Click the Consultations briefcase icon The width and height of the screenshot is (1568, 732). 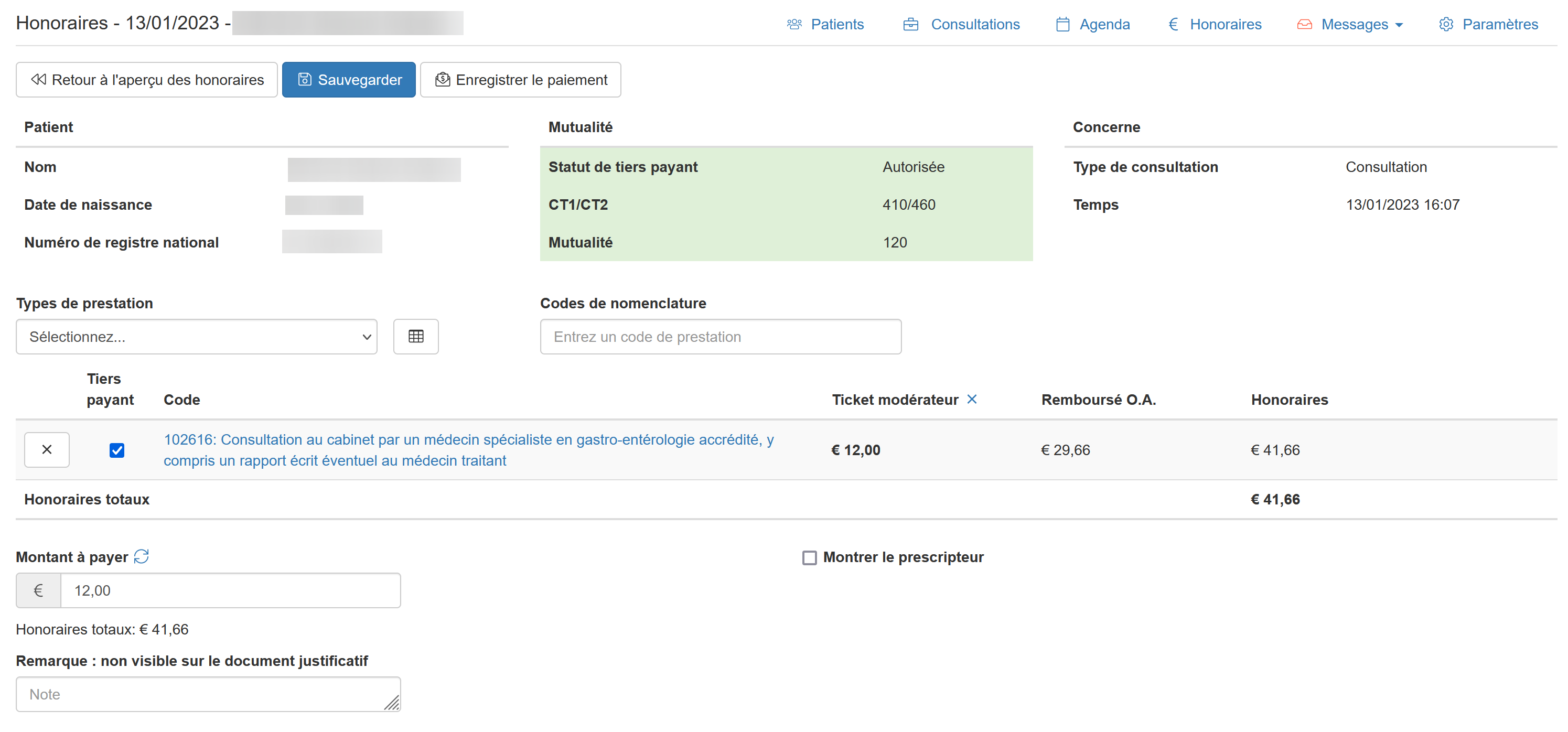point(910,24)
